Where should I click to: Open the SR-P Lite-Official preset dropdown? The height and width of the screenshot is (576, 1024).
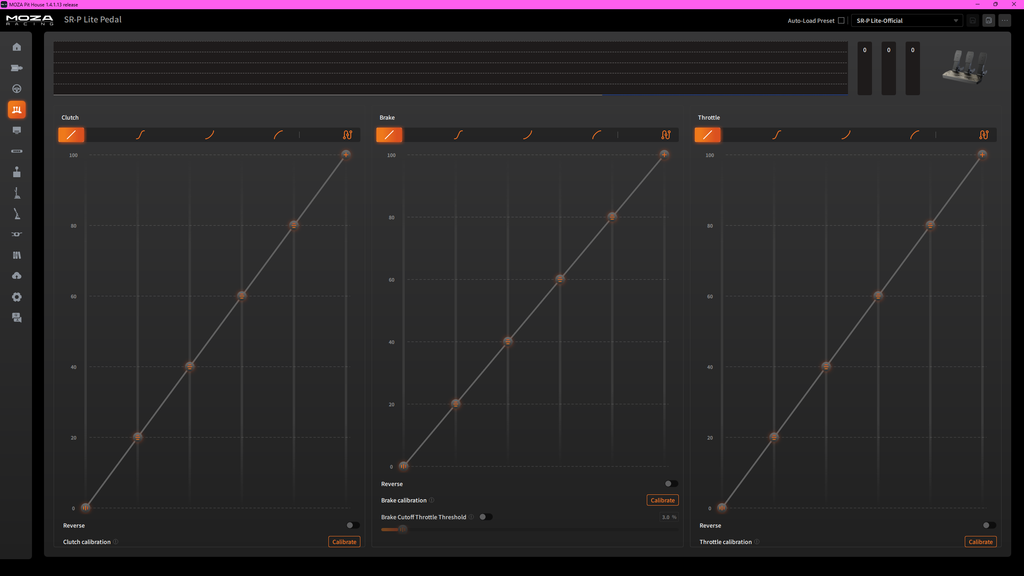[906, 21]
